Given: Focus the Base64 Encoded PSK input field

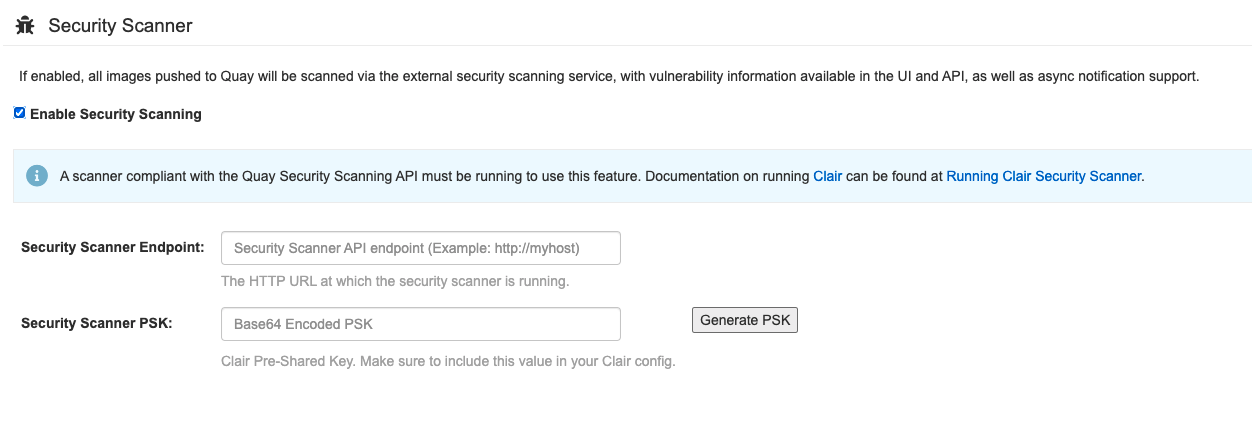Looking at the screenshot, I should [x=420, y=324].
